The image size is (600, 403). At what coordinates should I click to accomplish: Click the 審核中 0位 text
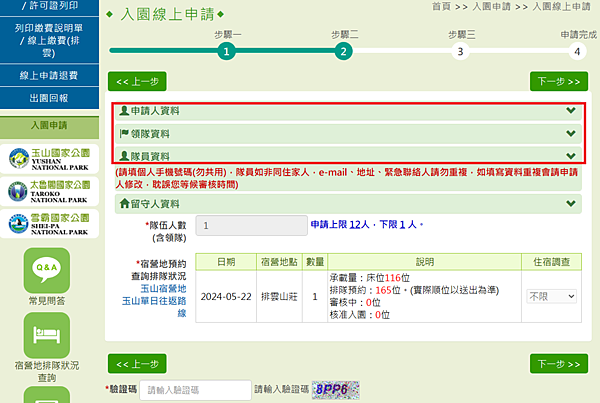click(x=355, y=303)
